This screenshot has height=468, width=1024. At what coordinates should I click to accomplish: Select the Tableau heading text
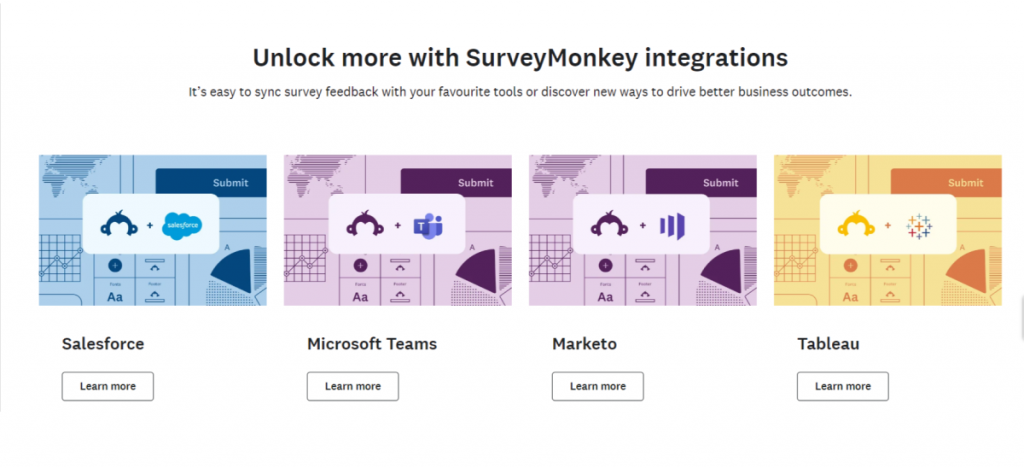(x=828, y=344)
